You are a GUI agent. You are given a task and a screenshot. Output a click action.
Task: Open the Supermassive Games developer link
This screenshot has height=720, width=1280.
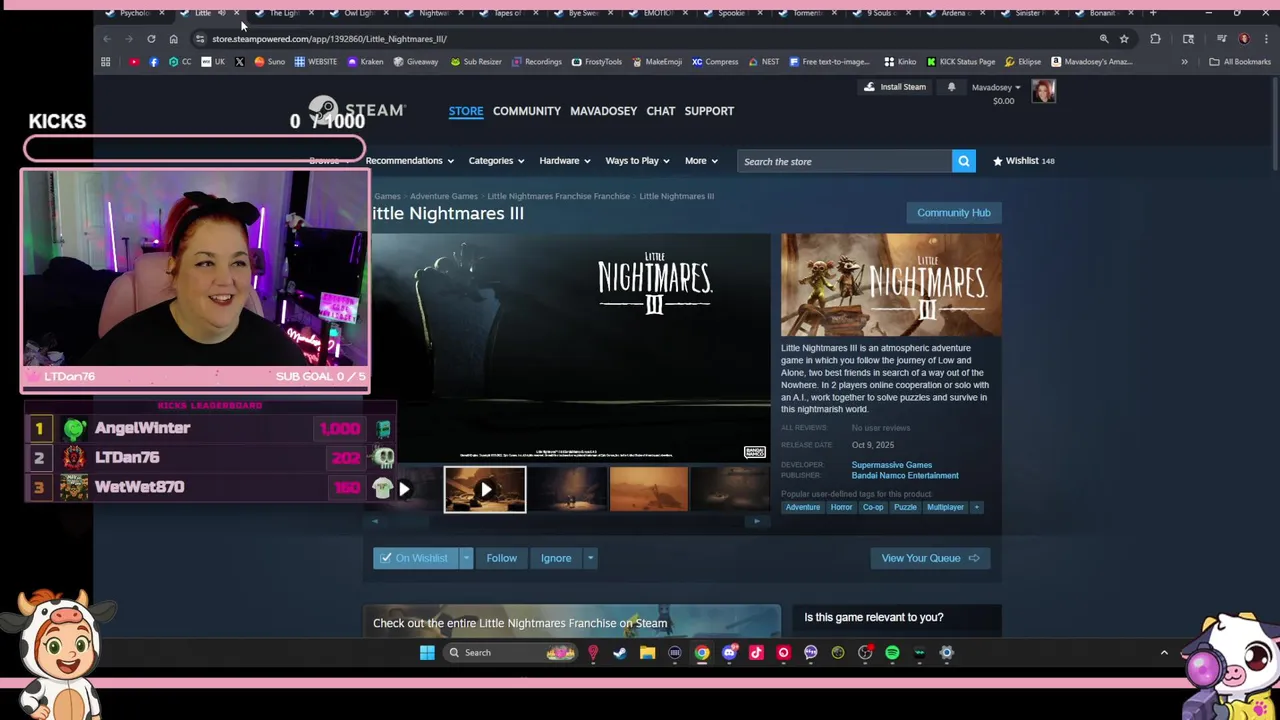(x=892, y=465)
